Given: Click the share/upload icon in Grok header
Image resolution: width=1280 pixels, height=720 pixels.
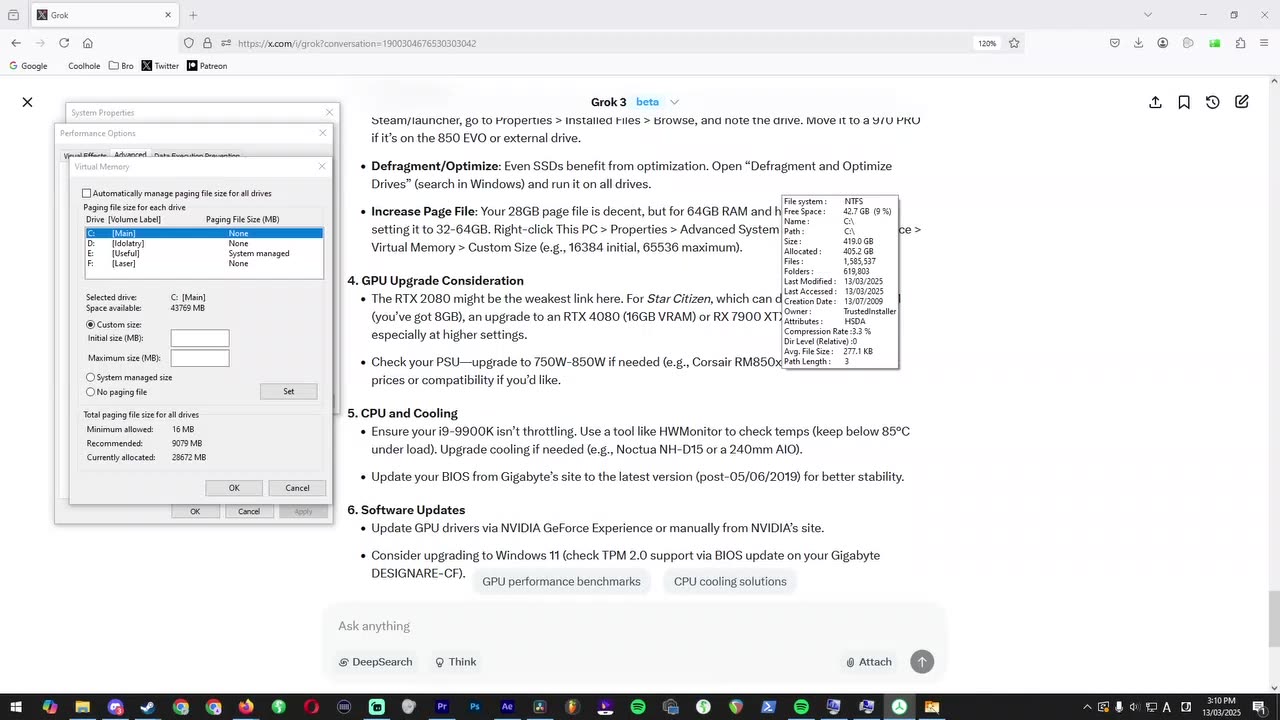Looking at the screenshot, I should click(x=1155, y=102).
